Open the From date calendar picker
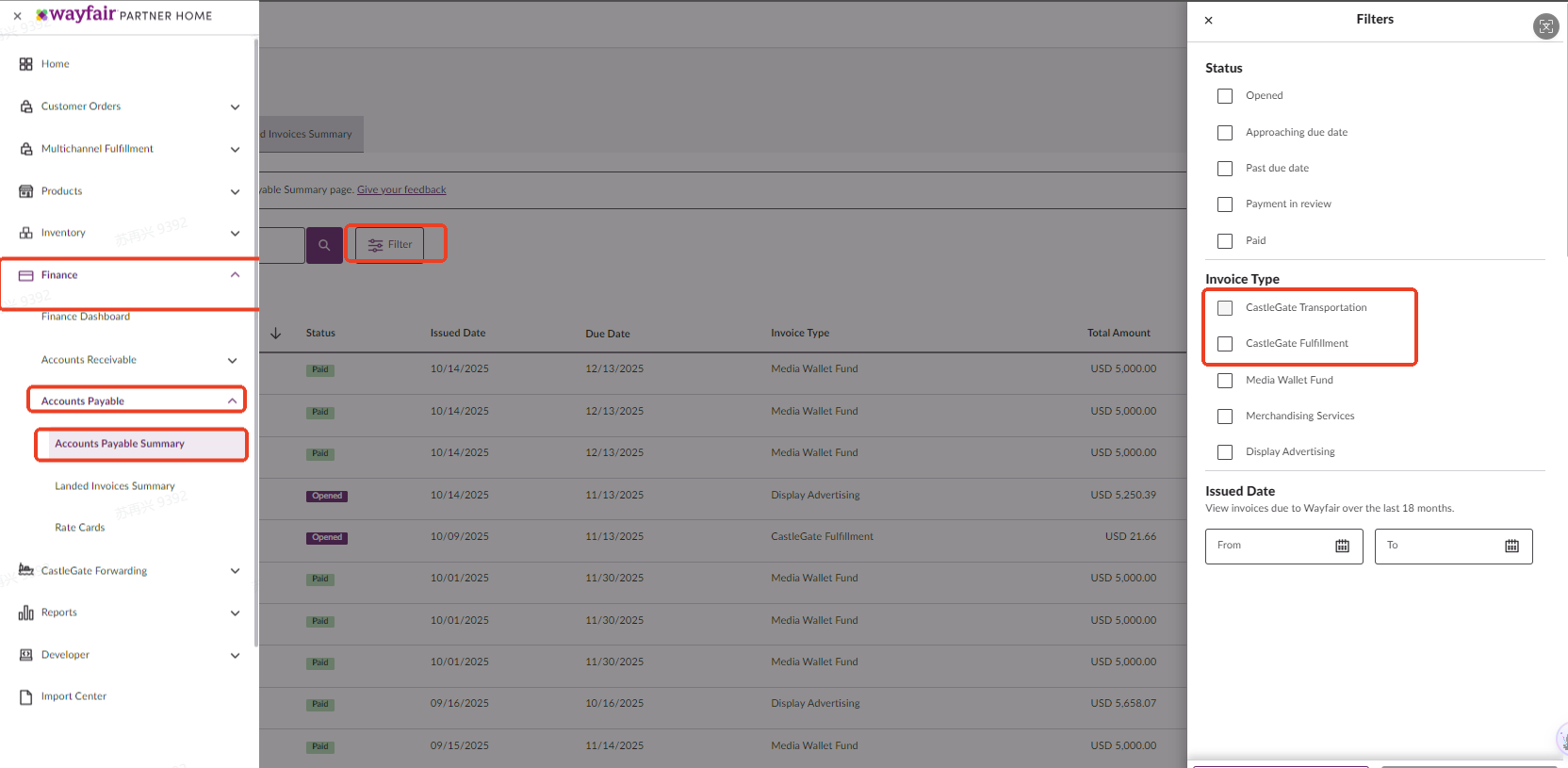The height and width of the screenshot is (768, 1568). pos(1342,547)
